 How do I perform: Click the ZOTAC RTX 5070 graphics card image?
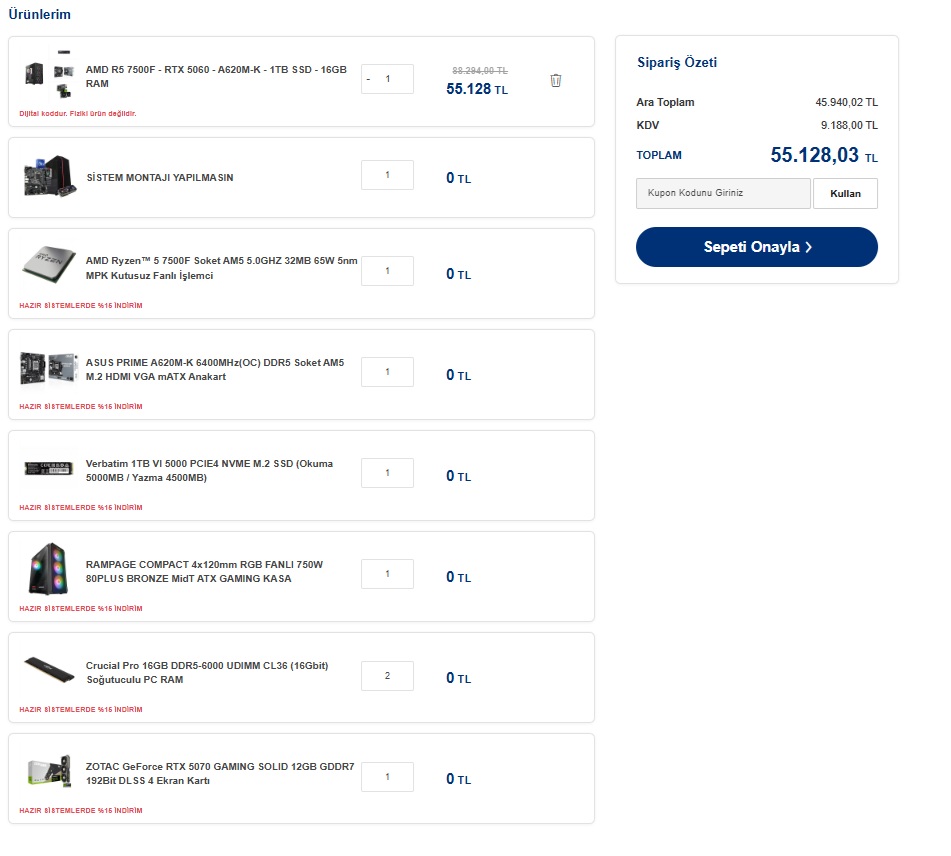(x=49, y=772)
